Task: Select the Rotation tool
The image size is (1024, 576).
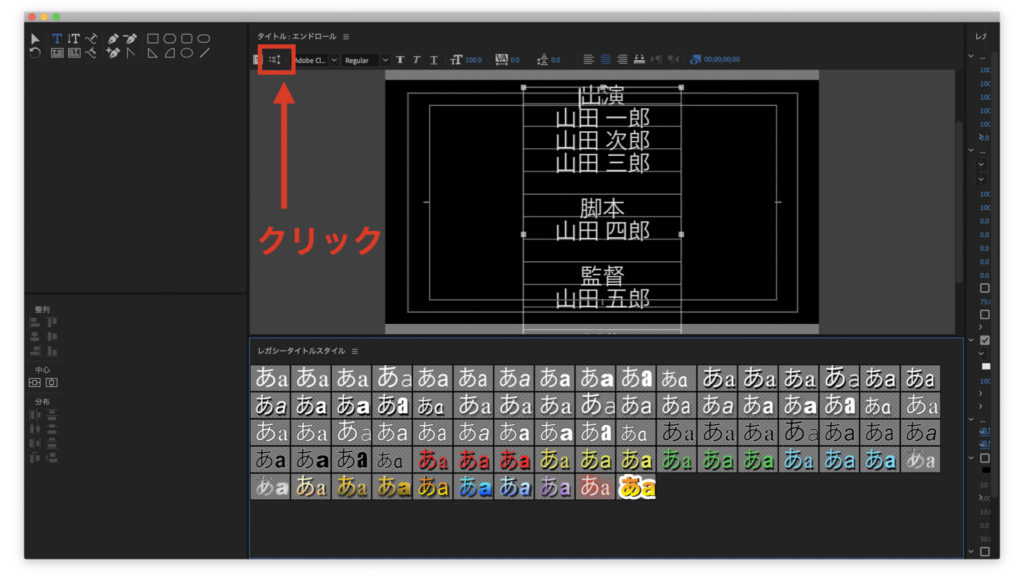Action: pyautogui.click(x=35, y=52)
